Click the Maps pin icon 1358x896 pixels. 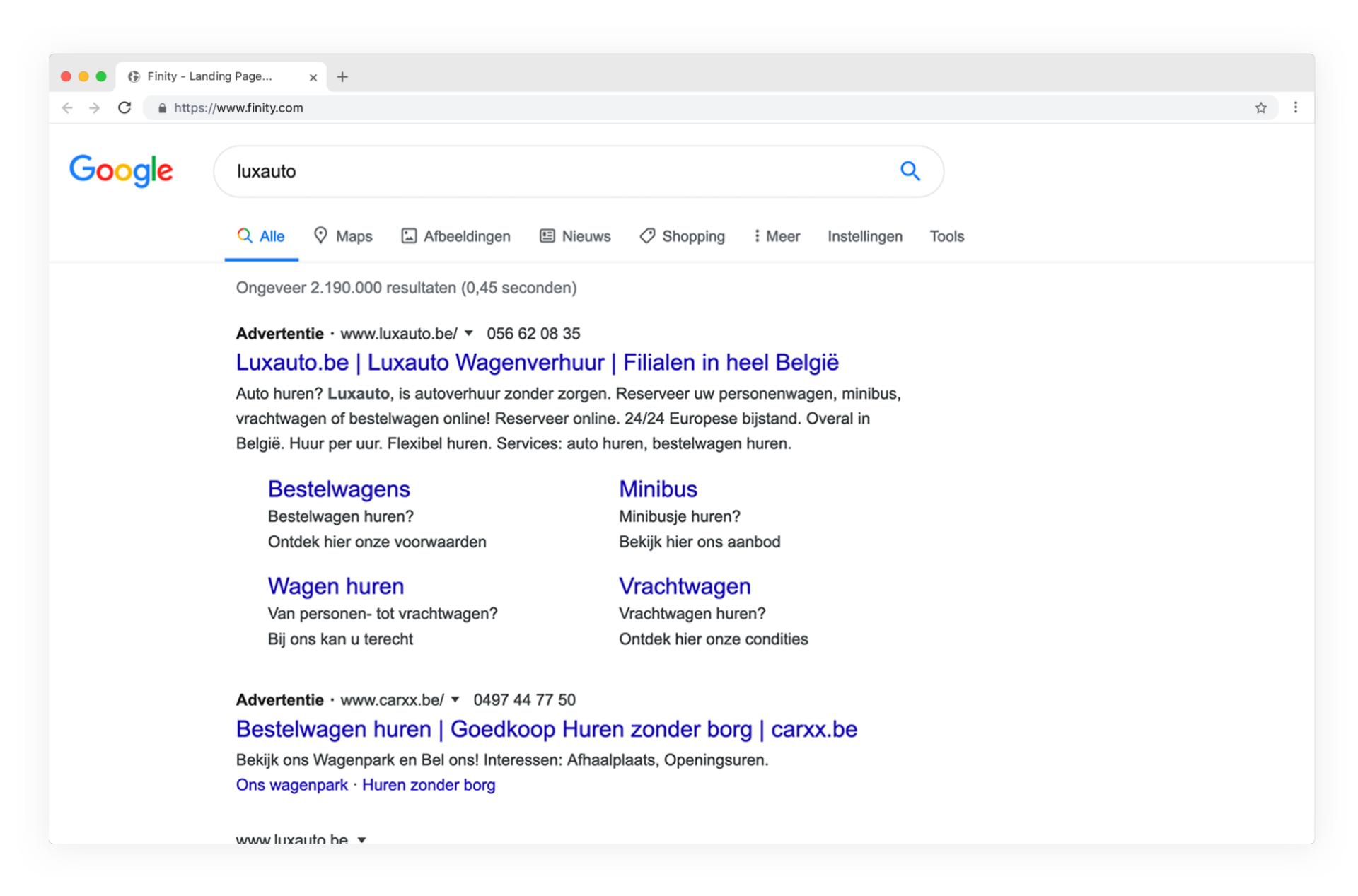pos(320,235)
